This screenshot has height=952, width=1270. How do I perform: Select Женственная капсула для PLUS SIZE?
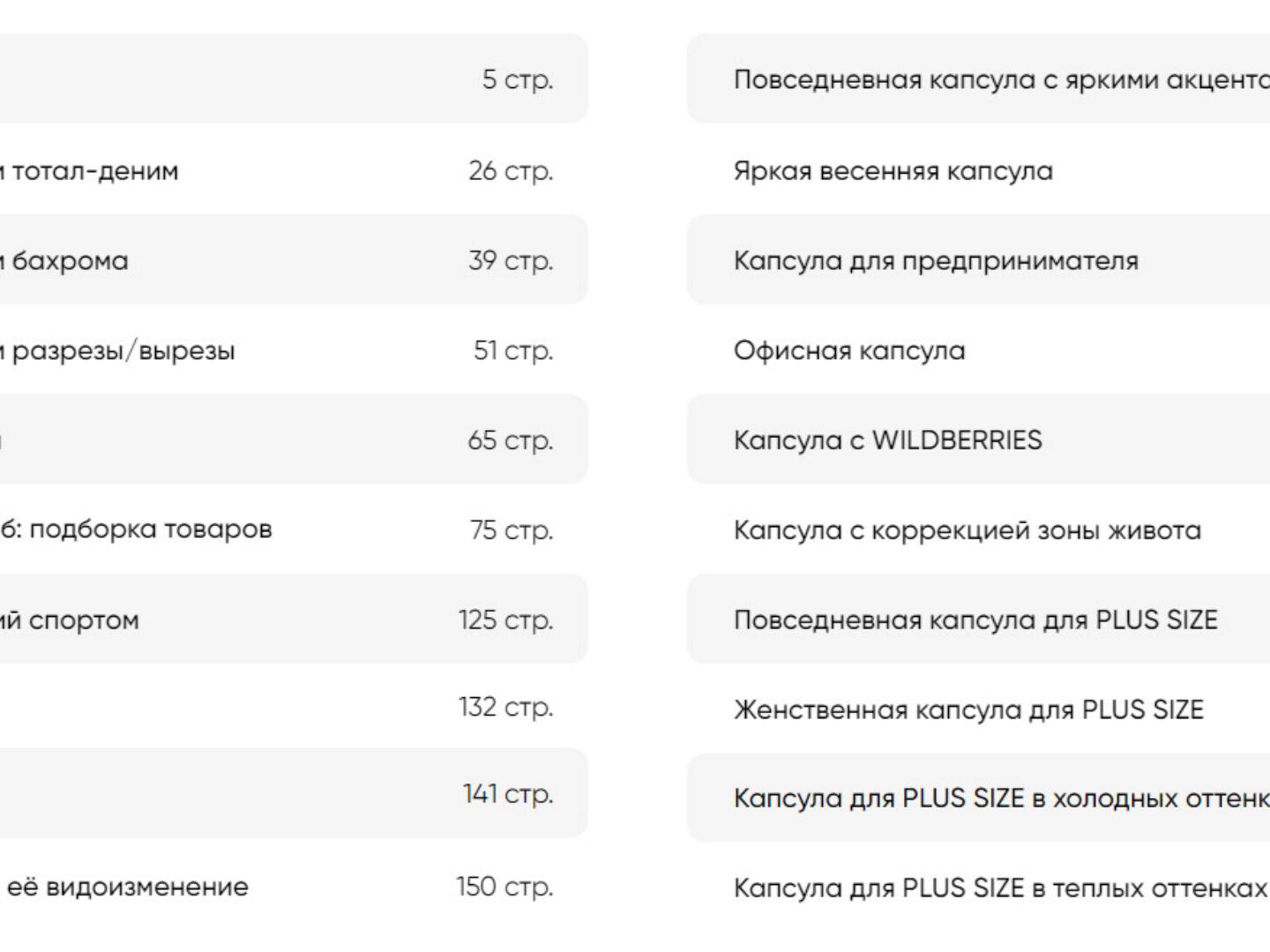click(968, 710)
